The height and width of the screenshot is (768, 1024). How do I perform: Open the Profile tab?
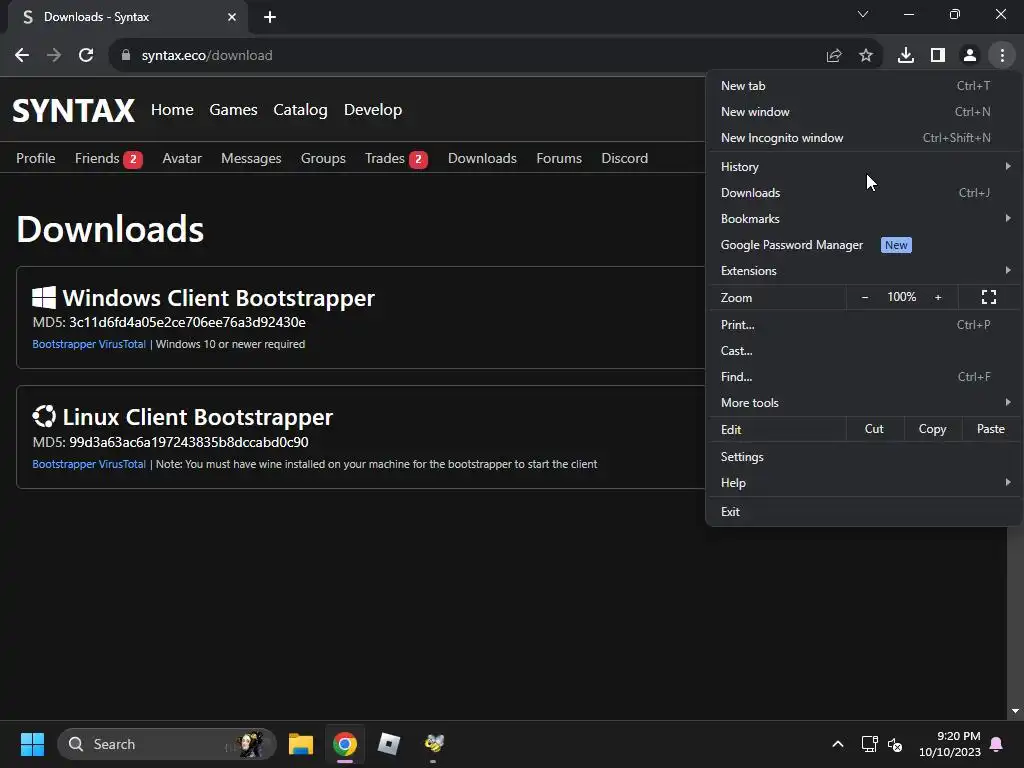coord(36,158)
